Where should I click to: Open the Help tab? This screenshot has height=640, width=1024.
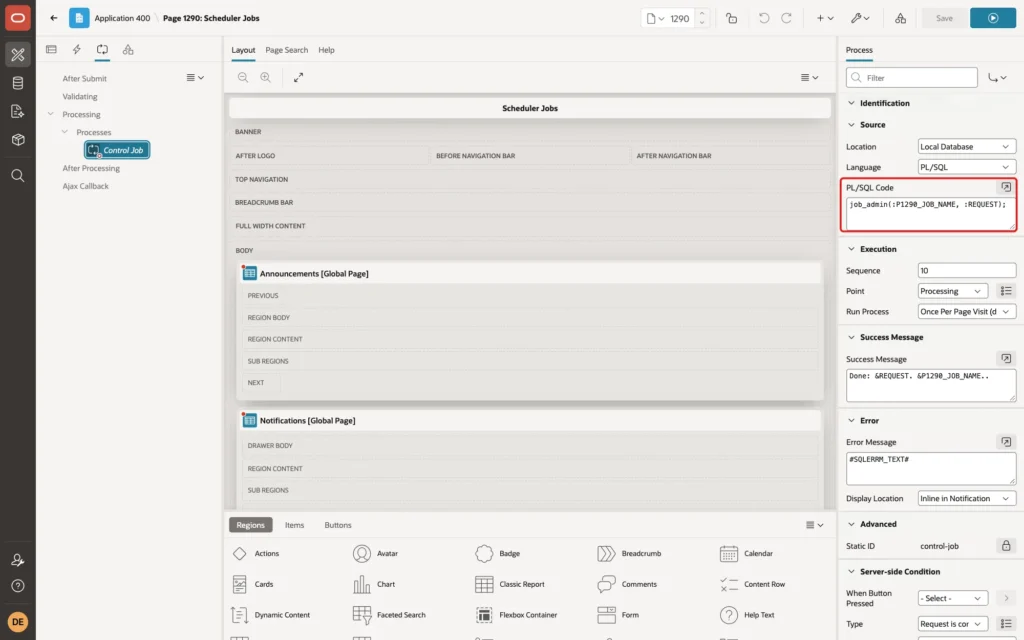[326, 50]
